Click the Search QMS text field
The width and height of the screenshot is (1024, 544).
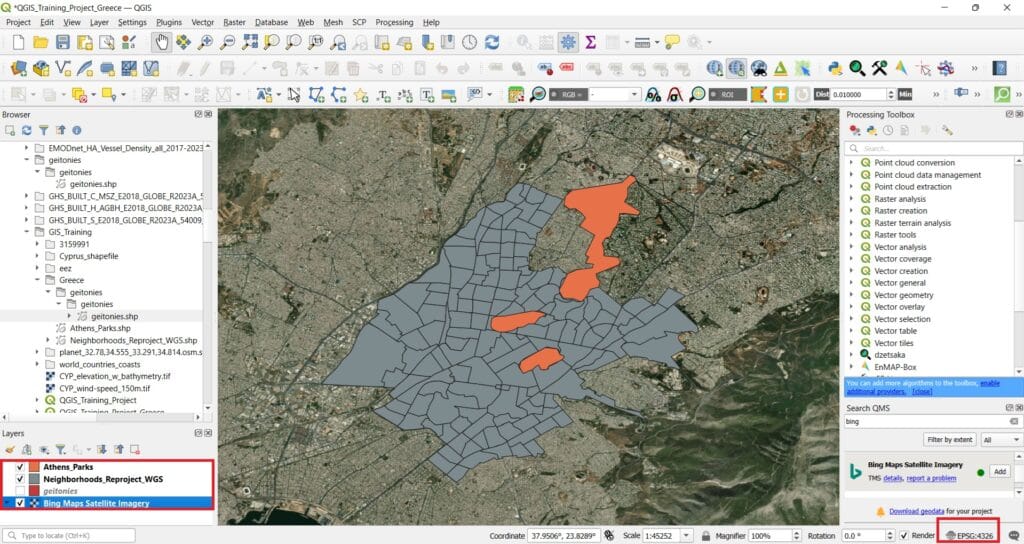coord(932,421)
